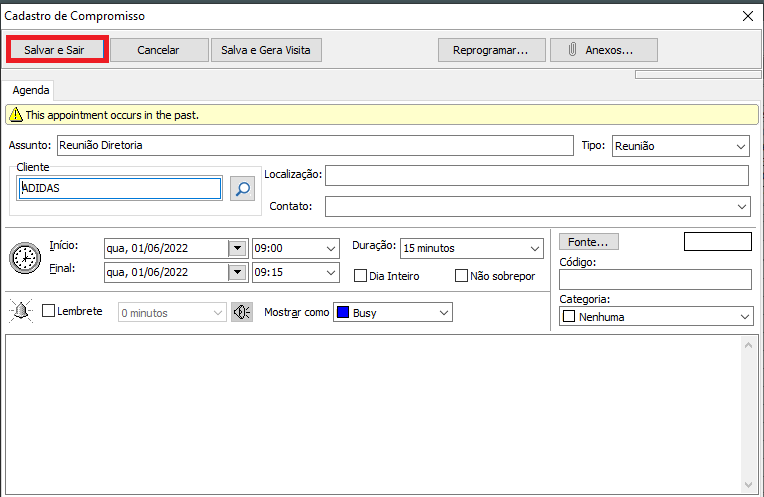Click in the Assunto field
The width and height of the screenshot is (764, 497).
point(315,145)
